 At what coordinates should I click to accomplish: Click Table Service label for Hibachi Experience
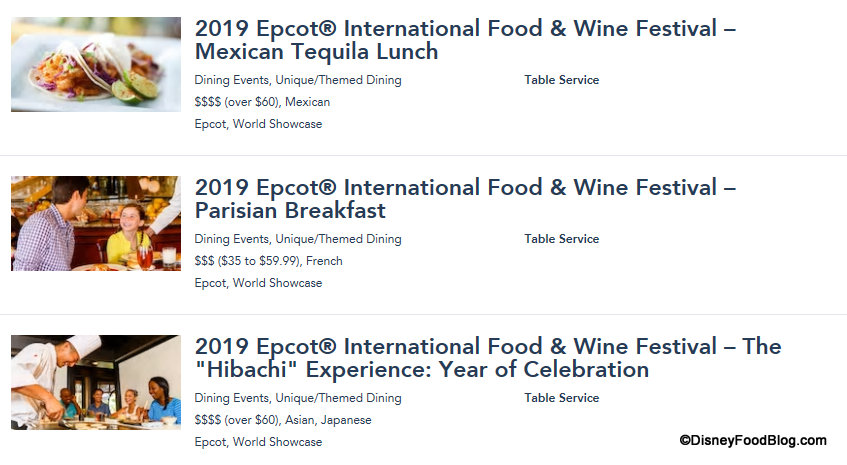pyautogui.click(x=561, y=398)
